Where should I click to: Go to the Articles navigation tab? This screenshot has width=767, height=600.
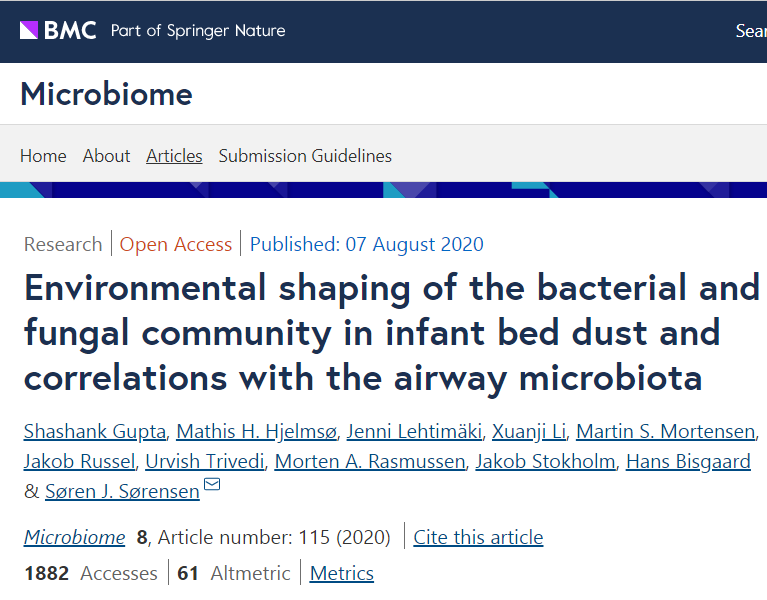174,156
